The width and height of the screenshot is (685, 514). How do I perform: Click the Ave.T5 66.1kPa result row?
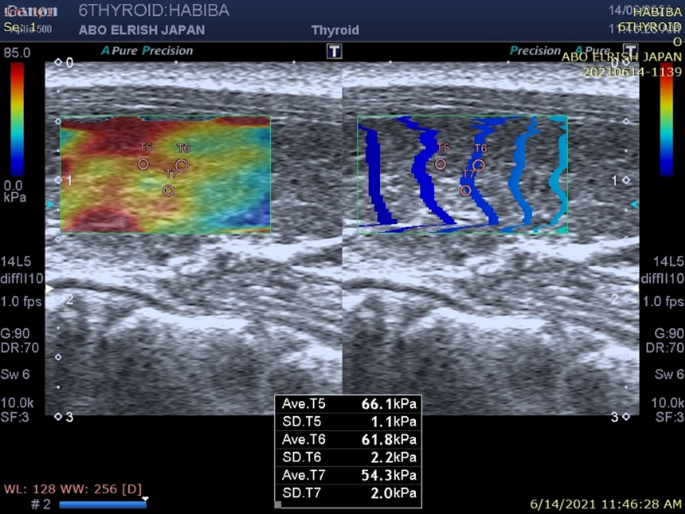(349, 404)
